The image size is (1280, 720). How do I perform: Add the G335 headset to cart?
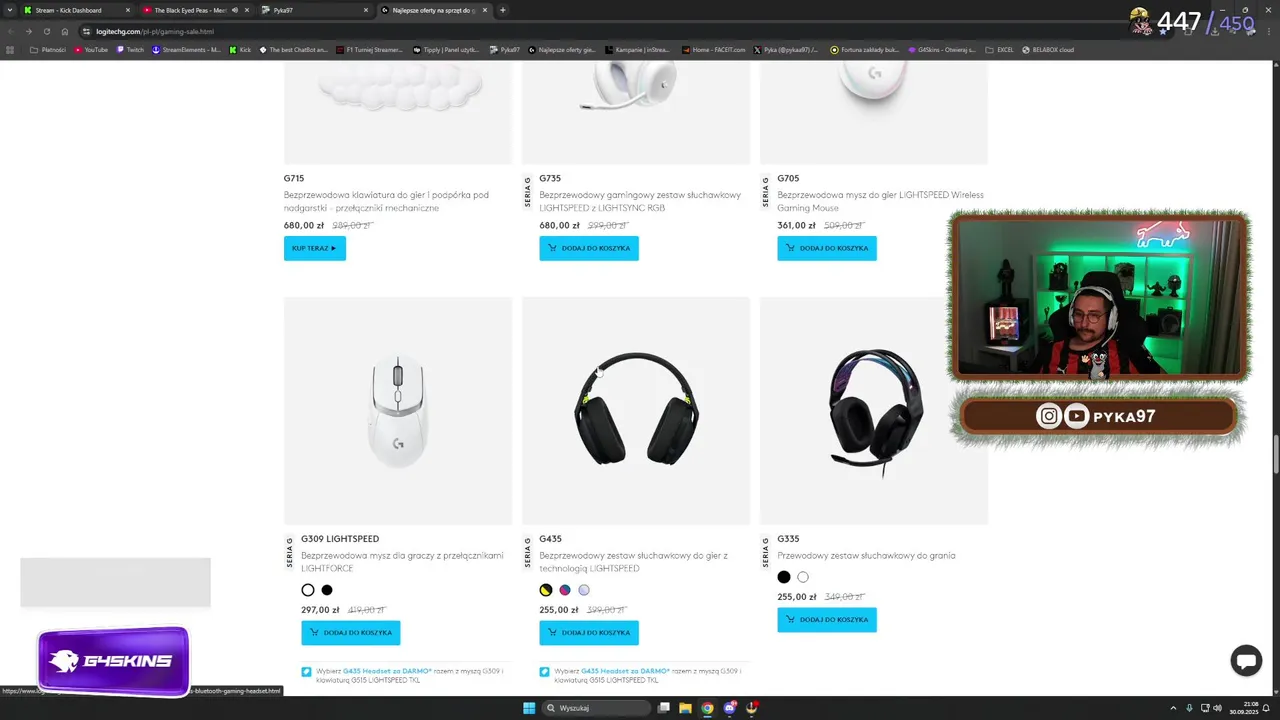click(827, 620)
